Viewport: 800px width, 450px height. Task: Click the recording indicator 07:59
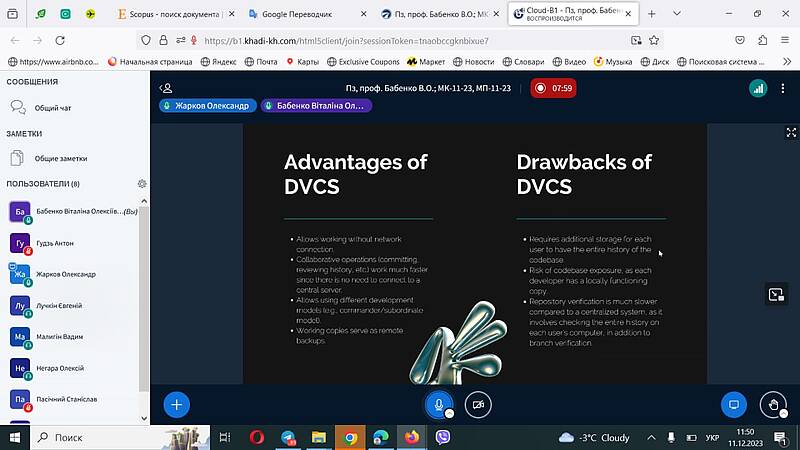(553, 88)
